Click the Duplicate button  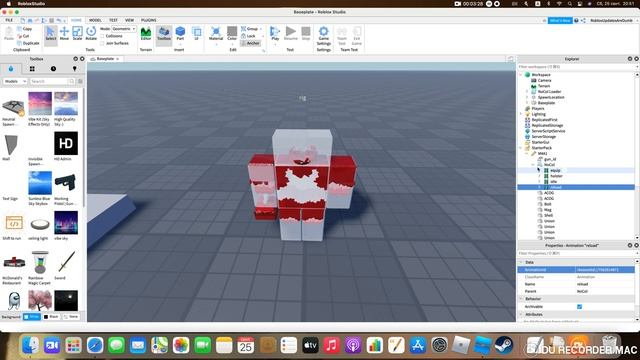[28, 43]
